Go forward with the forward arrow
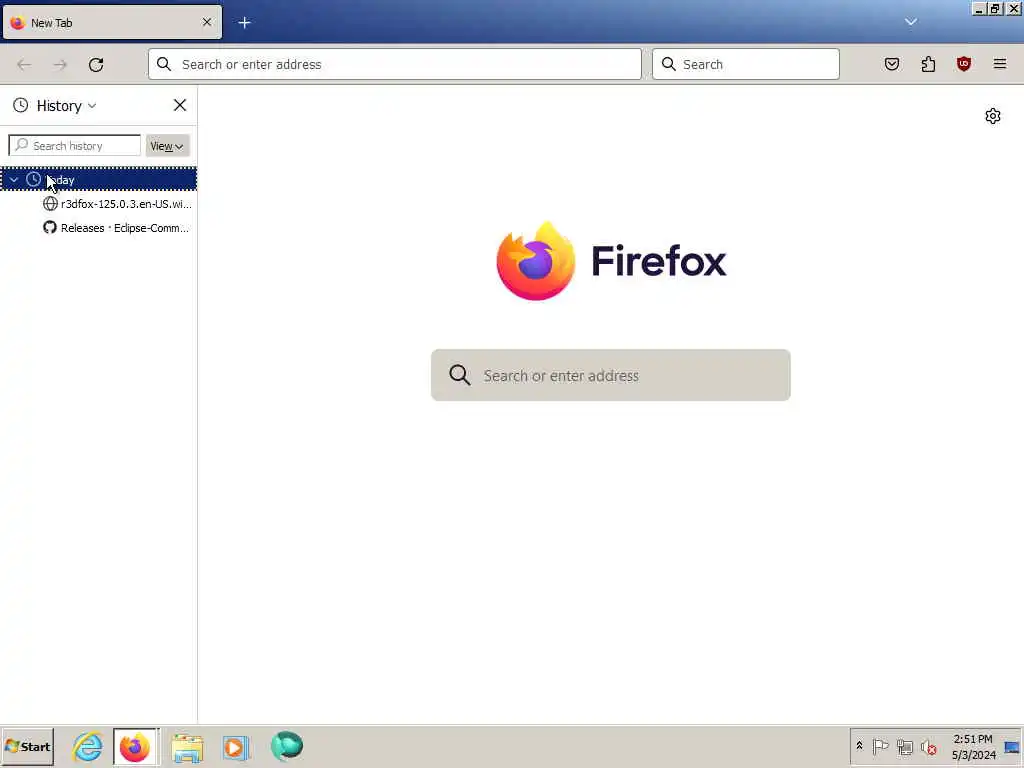 [60, 65]
